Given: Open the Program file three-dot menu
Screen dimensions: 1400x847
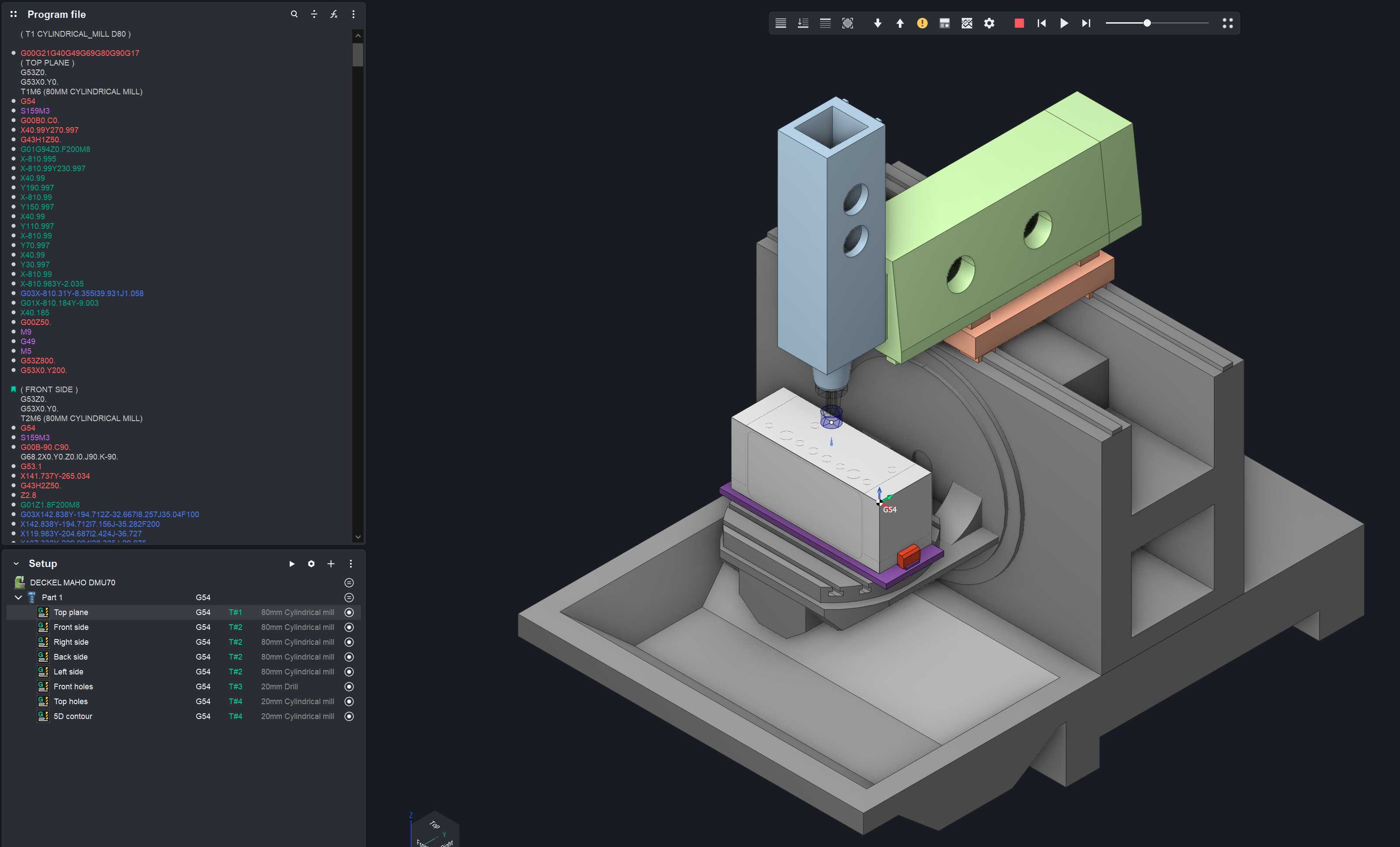Looking at the screenshot, I should (x=353, y=14).
